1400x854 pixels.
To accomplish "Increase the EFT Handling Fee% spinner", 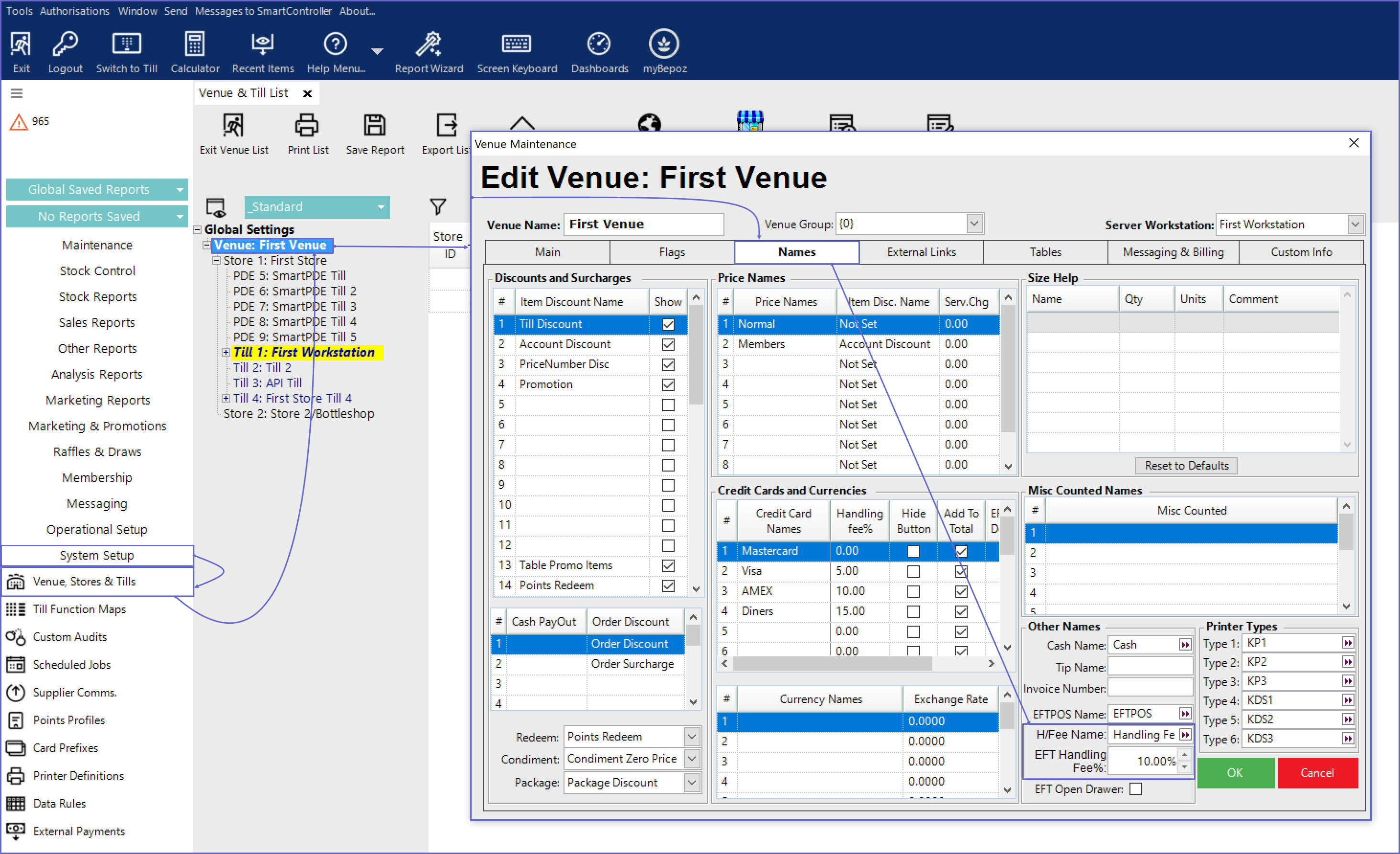I will [1184, 754].
